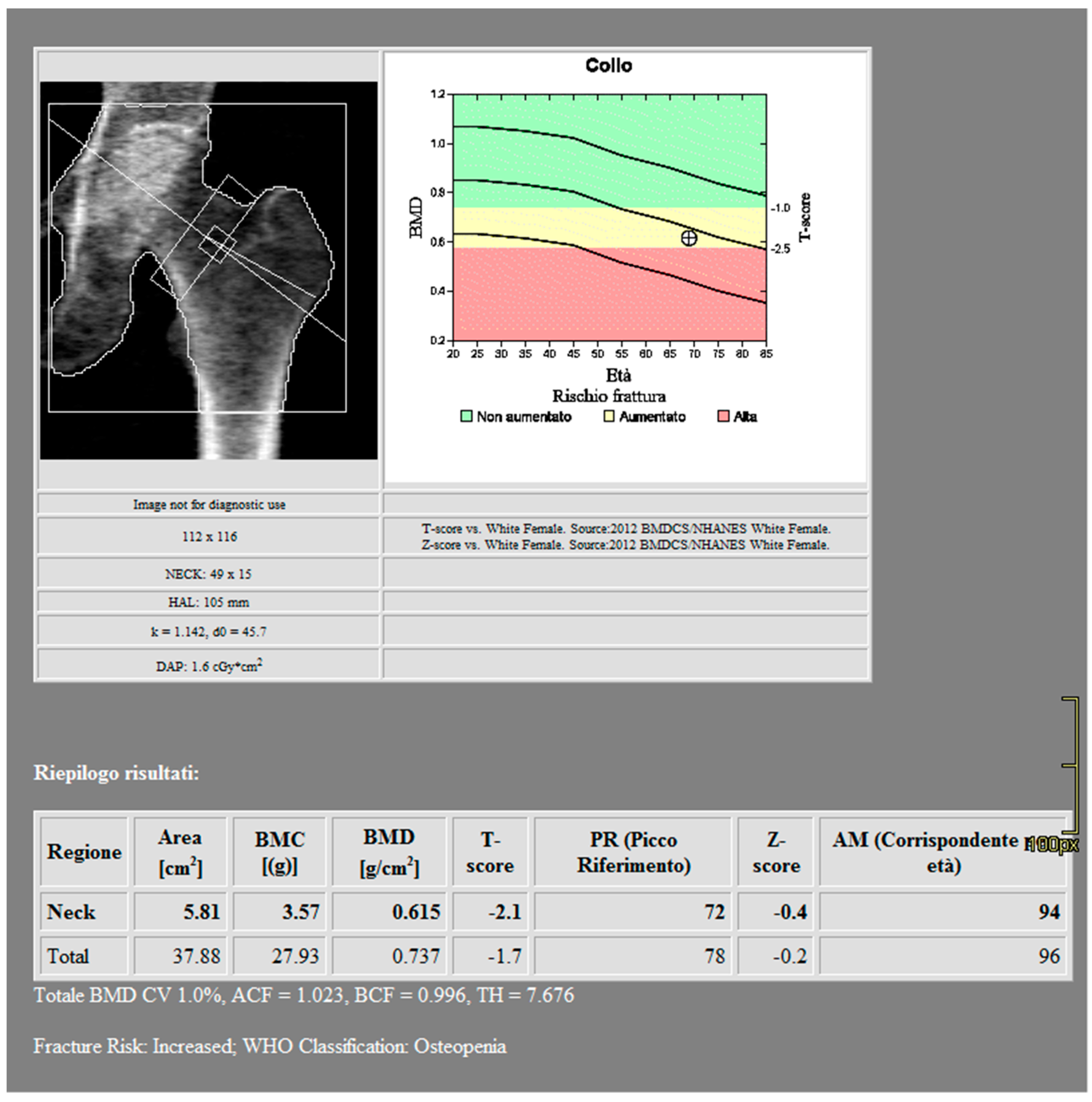Click the yellow Aumentato legend swatch
The width and height of the screenshot is (1092, 1102).
tap(609, 416)
